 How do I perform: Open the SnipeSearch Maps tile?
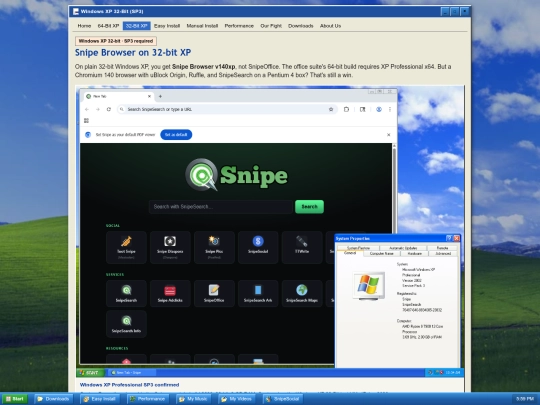point(302,293)
